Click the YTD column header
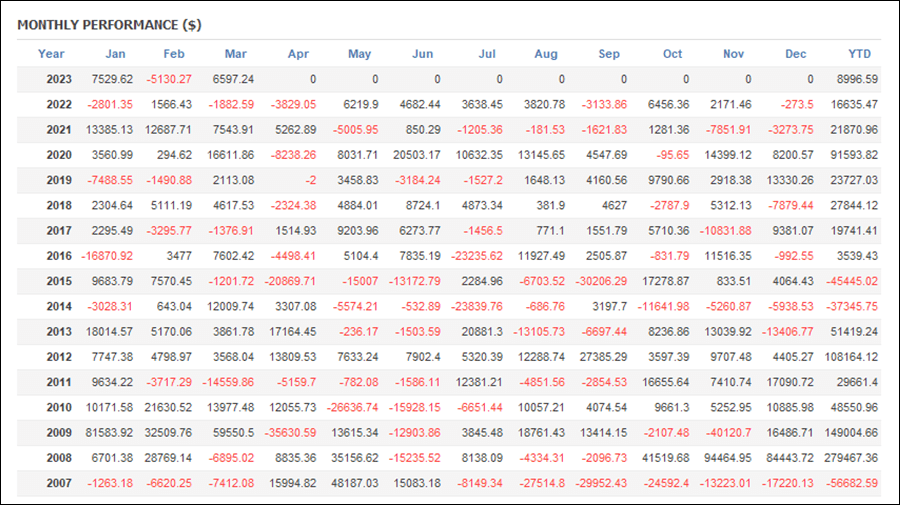 [859, 54]
